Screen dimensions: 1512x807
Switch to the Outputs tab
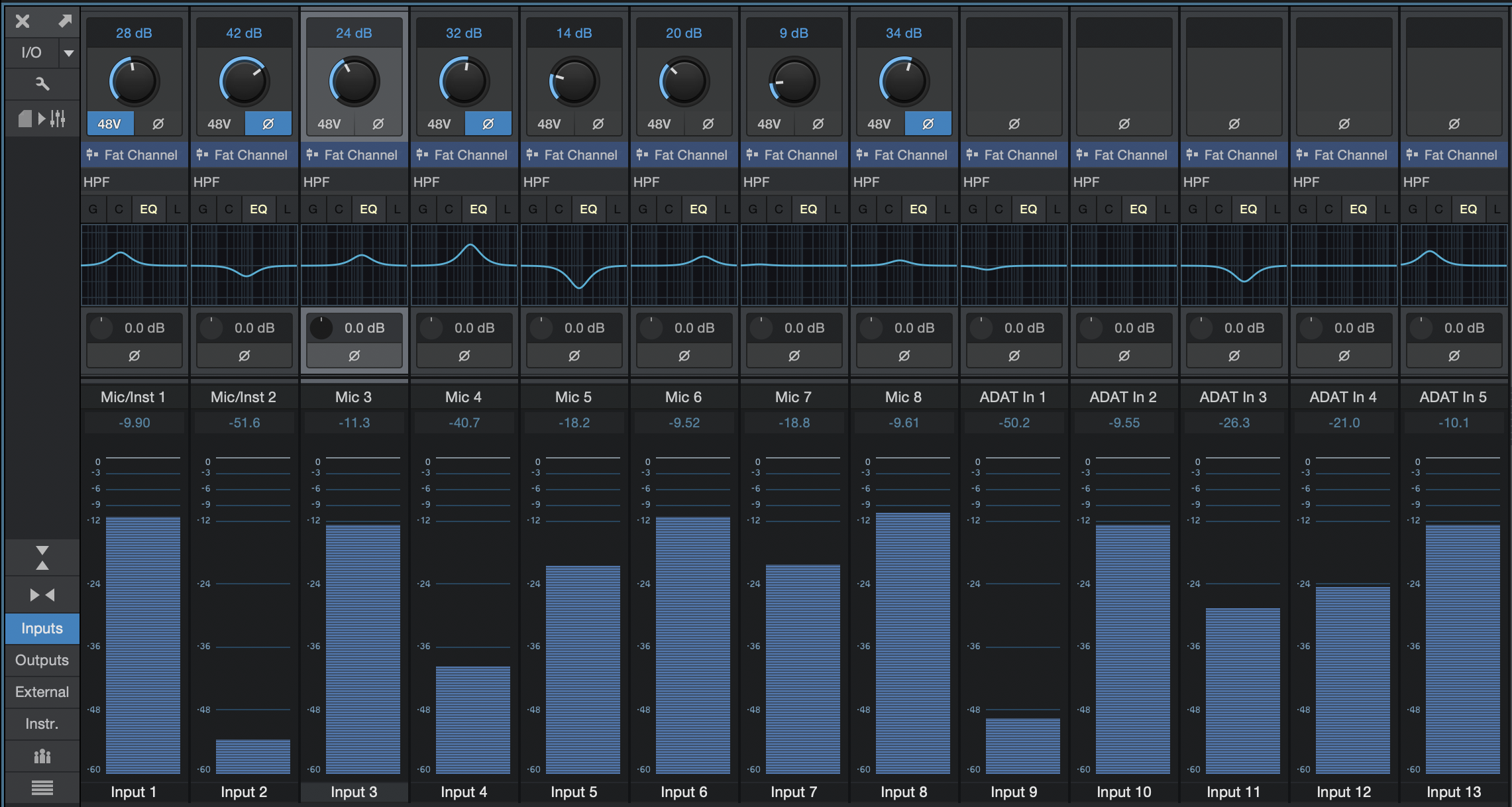[42, 660]
